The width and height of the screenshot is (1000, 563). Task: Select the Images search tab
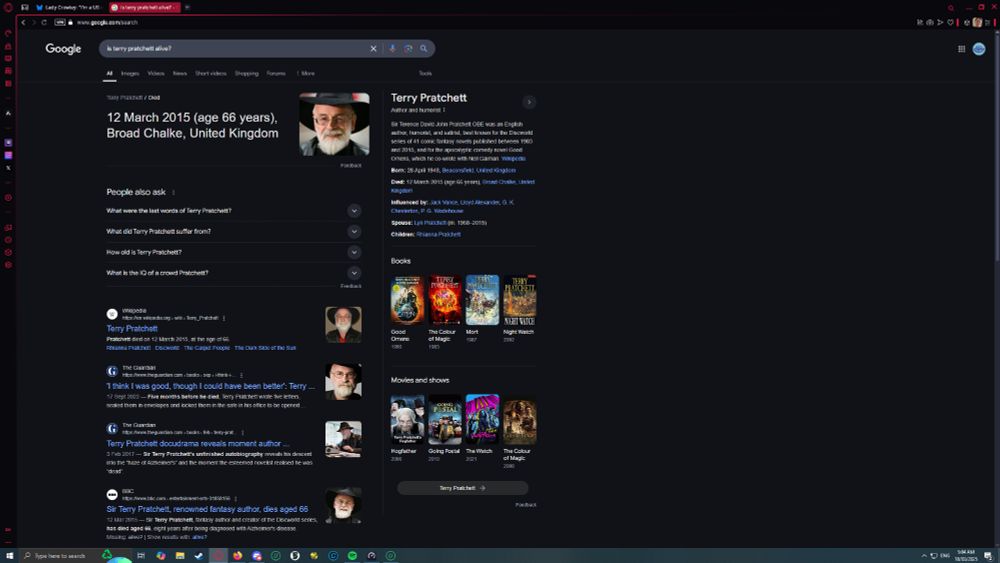coord(130,73)
